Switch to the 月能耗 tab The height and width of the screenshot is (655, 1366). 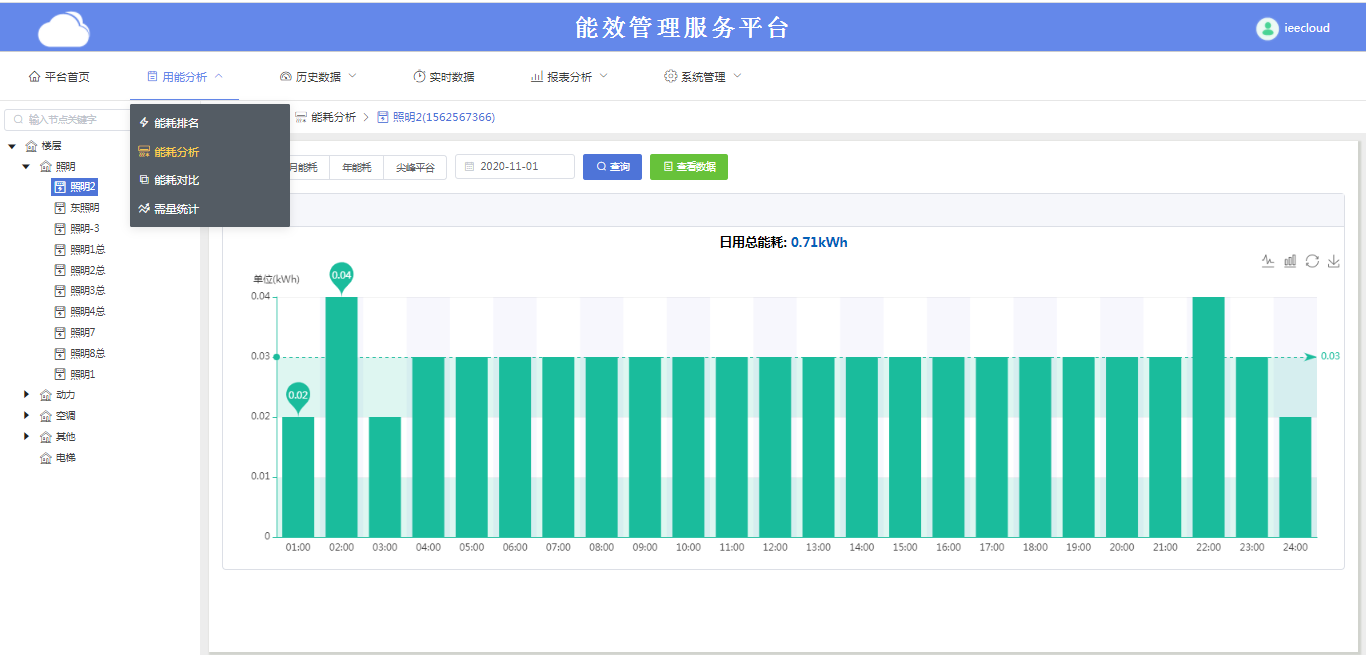[303, 167]
